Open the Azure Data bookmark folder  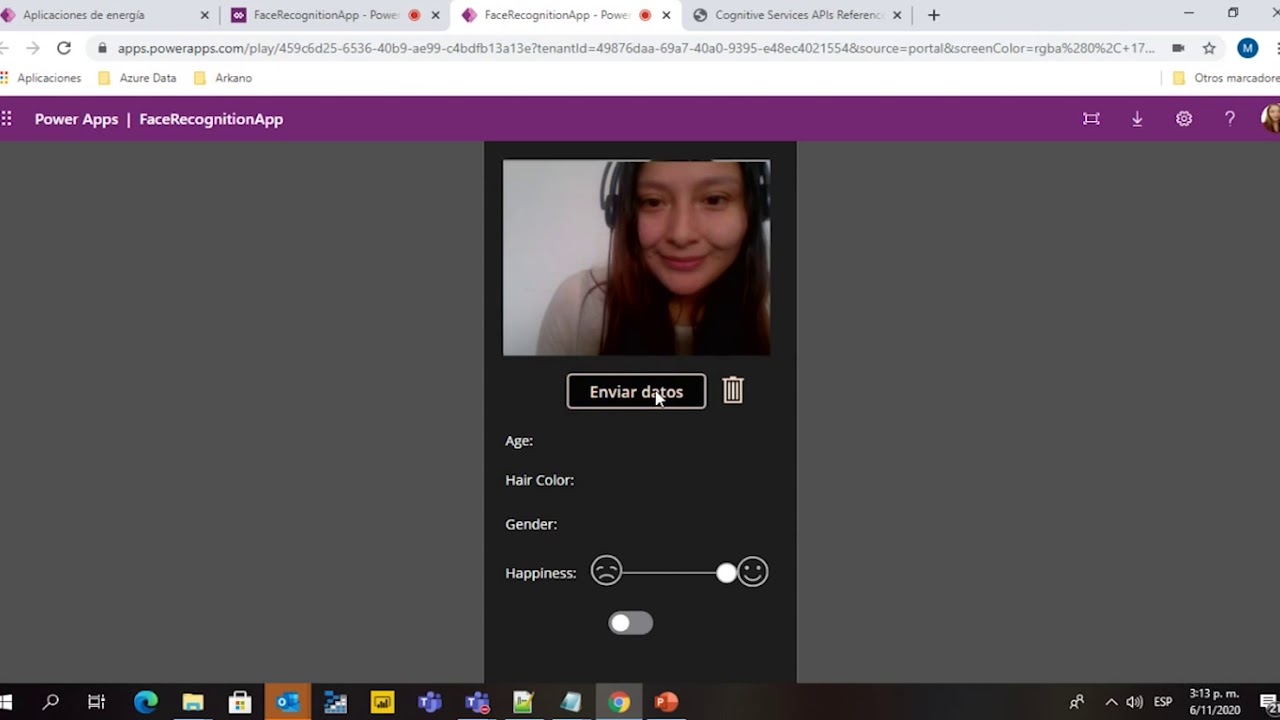[138, 78]
